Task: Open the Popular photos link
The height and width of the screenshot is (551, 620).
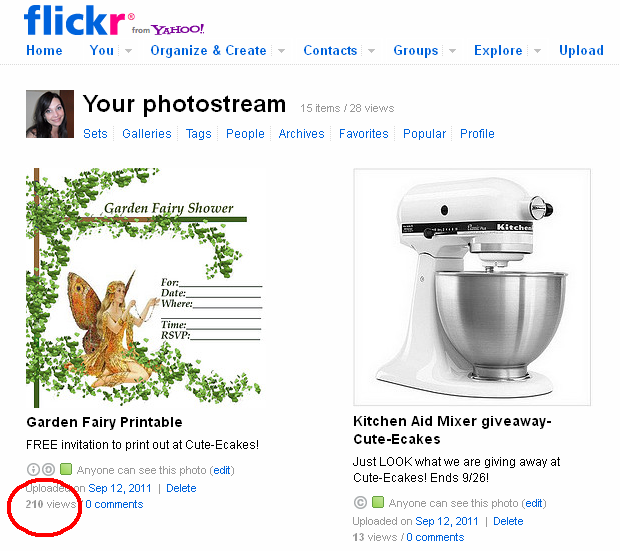Action: (424, 134)
